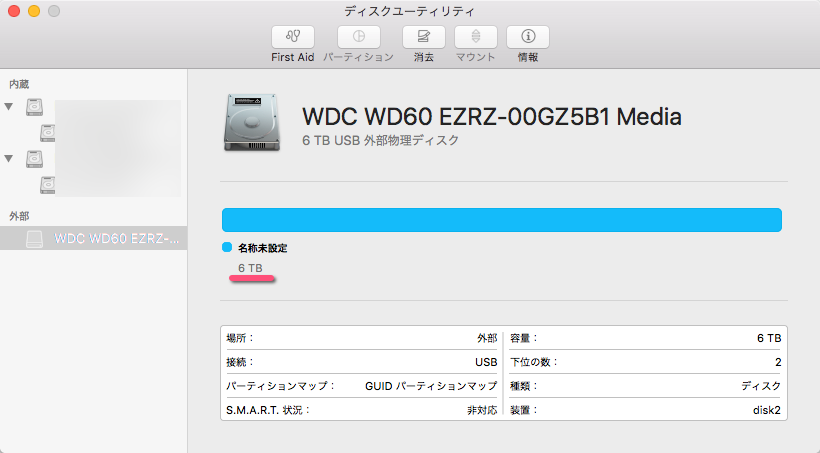The image size is (820, 453).
Task: Click the GUID パーティションマップ value
Action: 431,386
